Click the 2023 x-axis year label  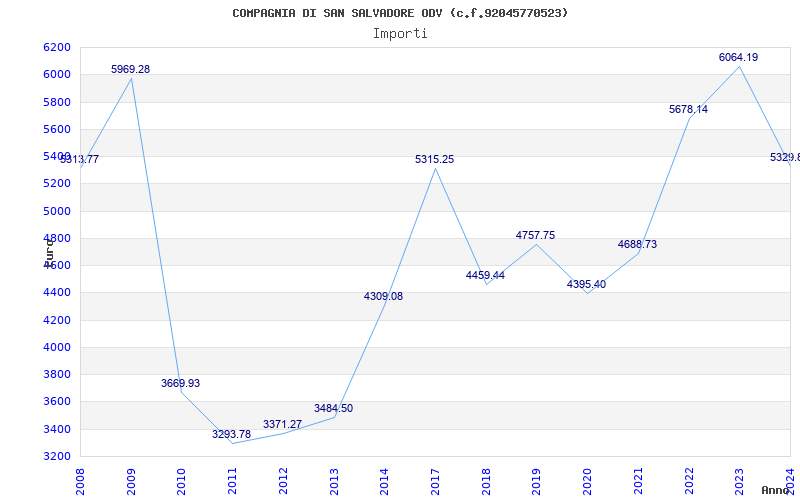(x=739, y=482)
